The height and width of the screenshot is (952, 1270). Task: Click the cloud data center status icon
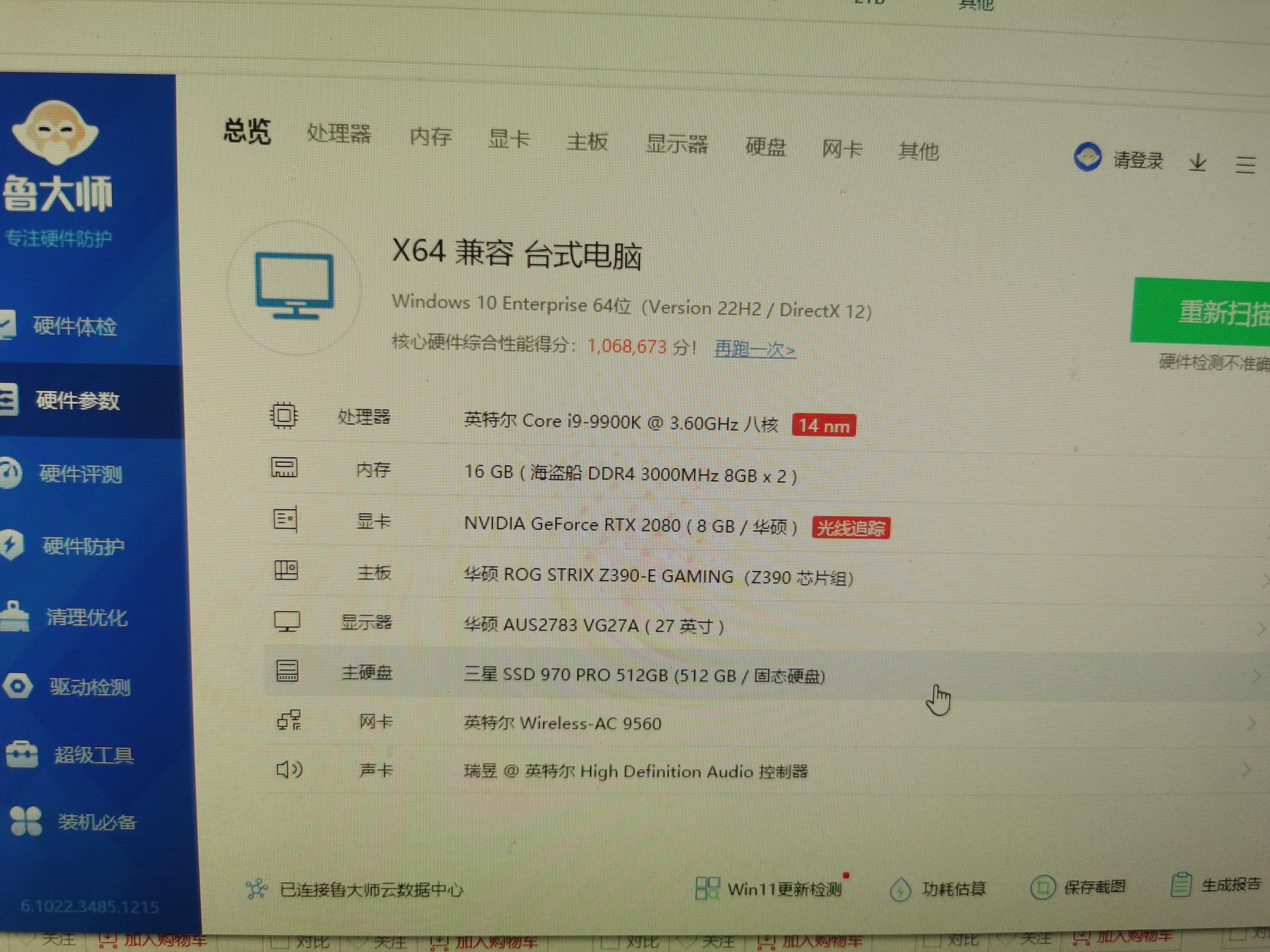point(256,889)
